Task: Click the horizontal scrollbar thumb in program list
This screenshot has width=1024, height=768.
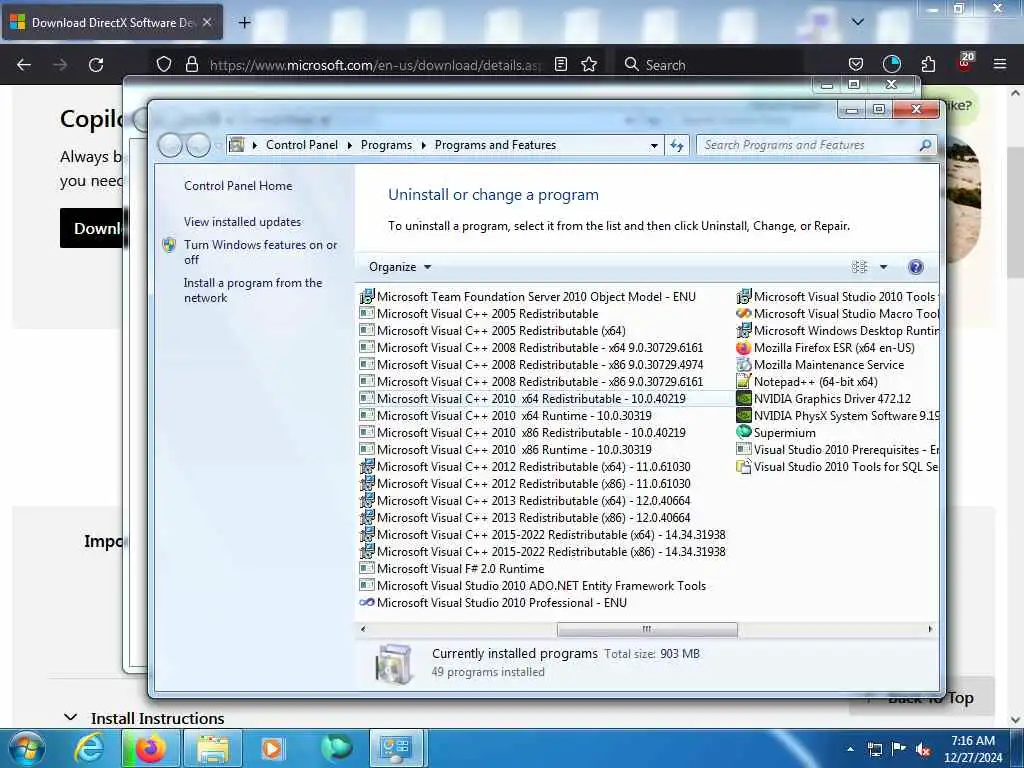Action: pyautogui.click(x=647, y=629)
